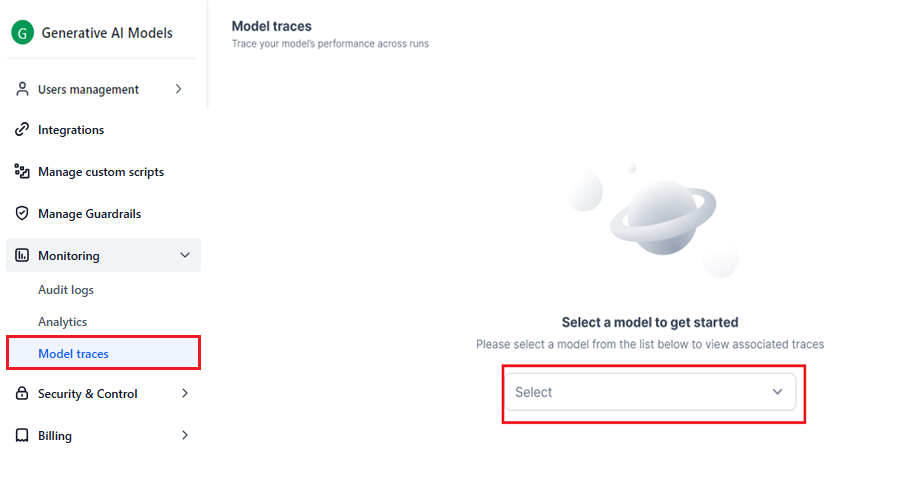Click the Monitoring chart icon

point(22,256)
